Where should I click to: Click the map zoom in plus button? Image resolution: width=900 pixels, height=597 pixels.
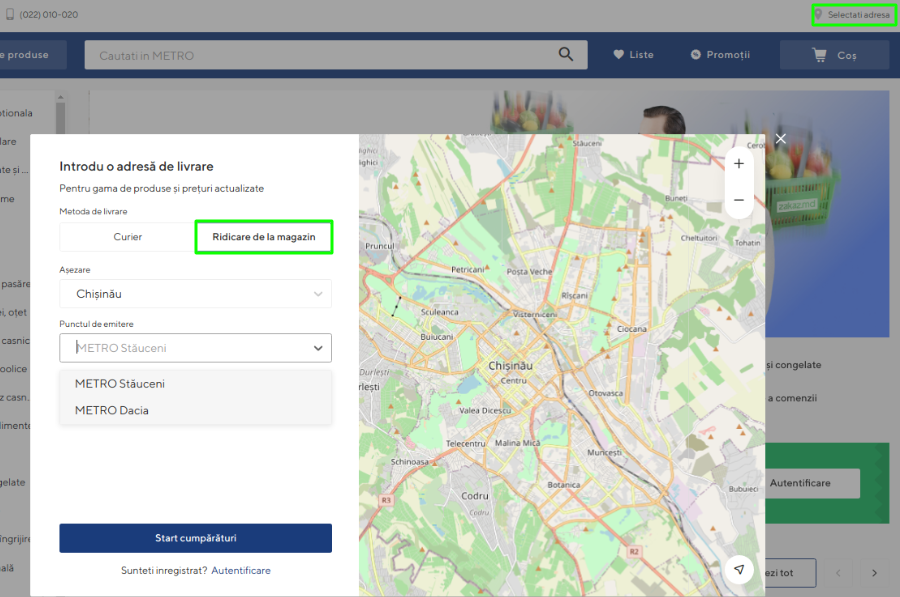click(739, 164)
